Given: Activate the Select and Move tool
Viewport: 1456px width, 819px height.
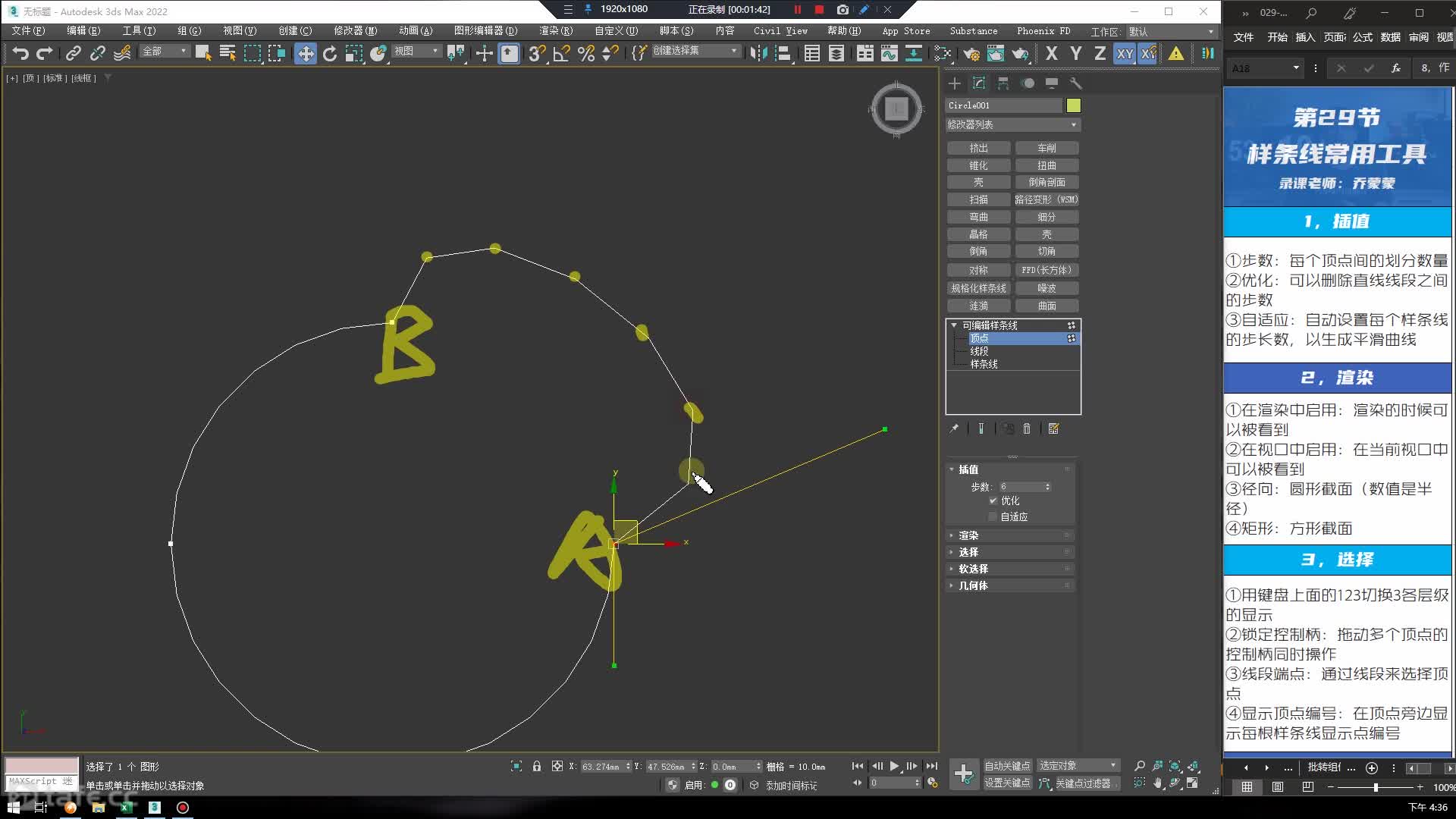Looking at the screenshot, I should (306, 53).
